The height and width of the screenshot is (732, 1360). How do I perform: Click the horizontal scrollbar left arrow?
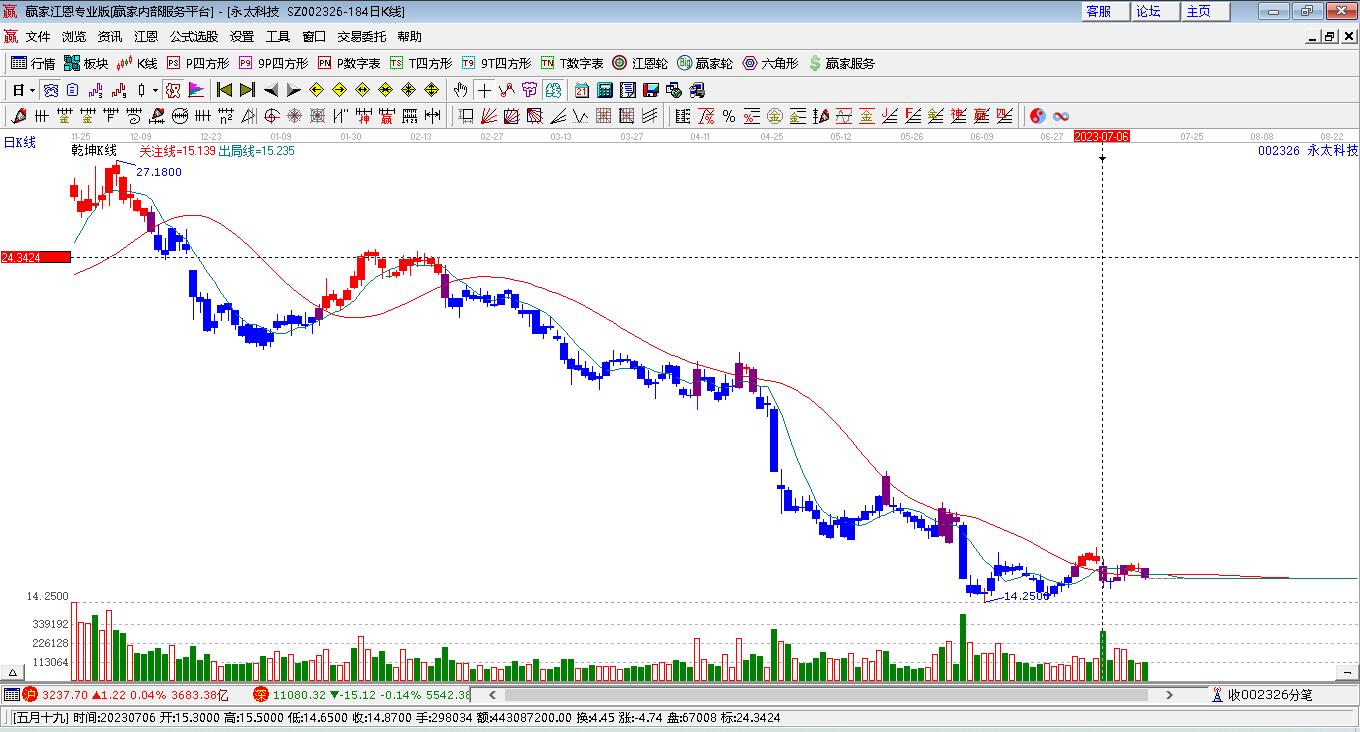click(x=492, y=694)
